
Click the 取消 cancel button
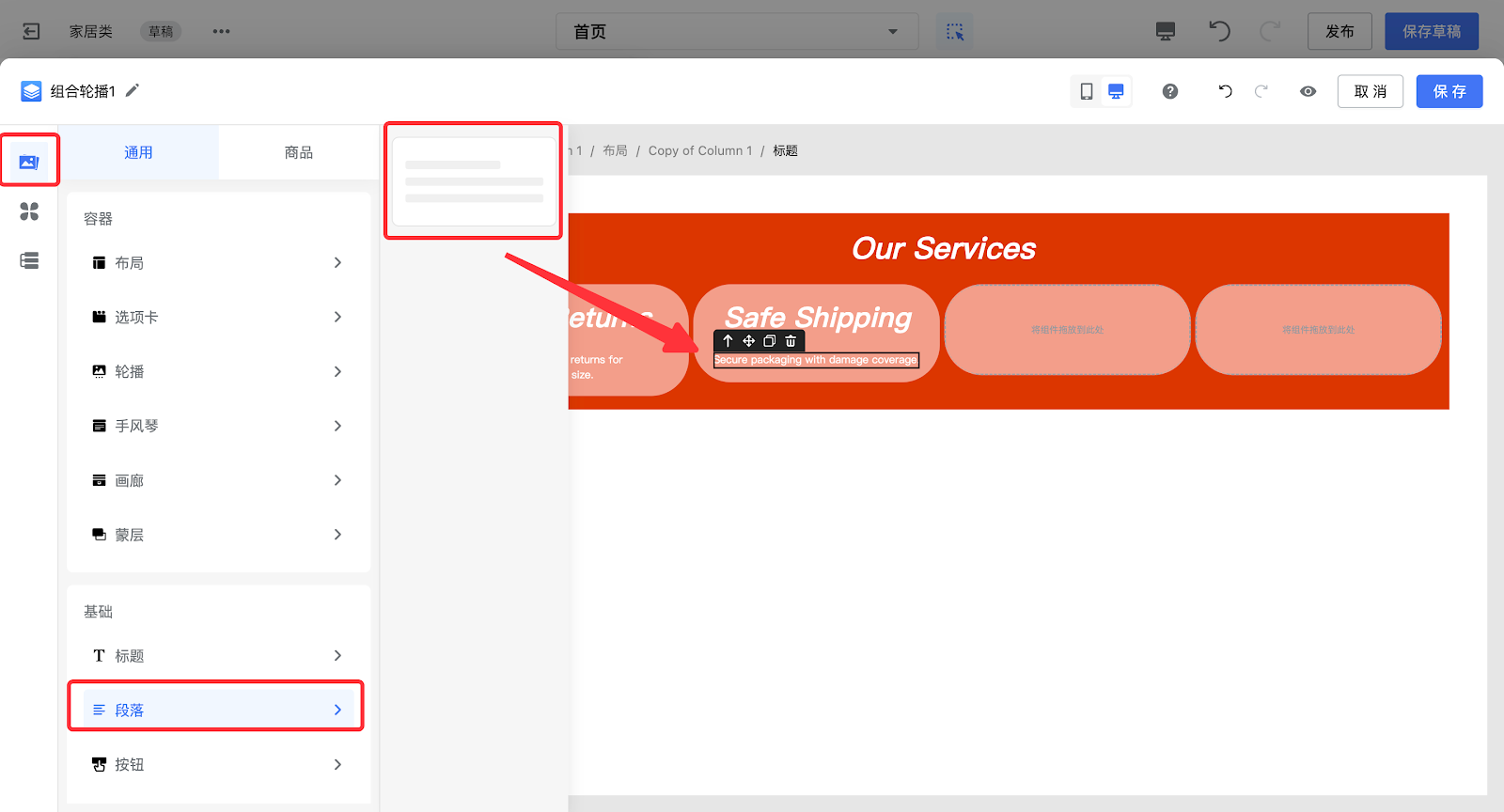[x=1370, y=91]
